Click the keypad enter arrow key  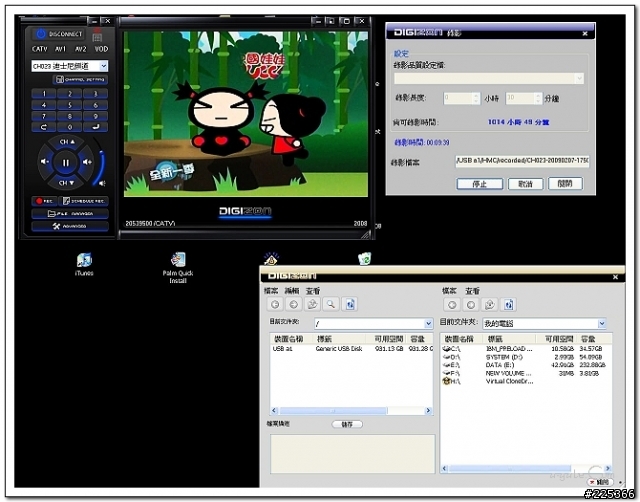[x=96, y=127]
